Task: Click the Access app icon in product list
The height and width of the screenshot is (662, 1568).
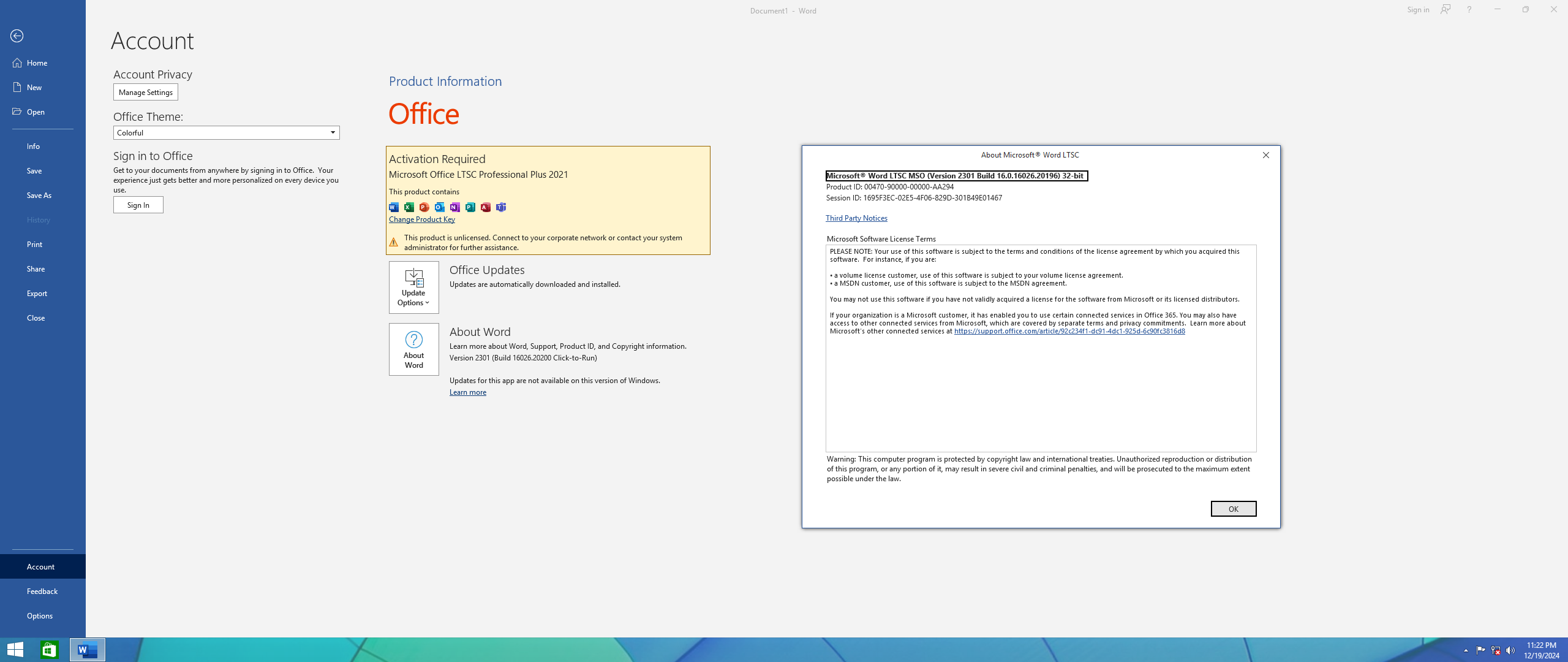Action: [x=486, y=207]
